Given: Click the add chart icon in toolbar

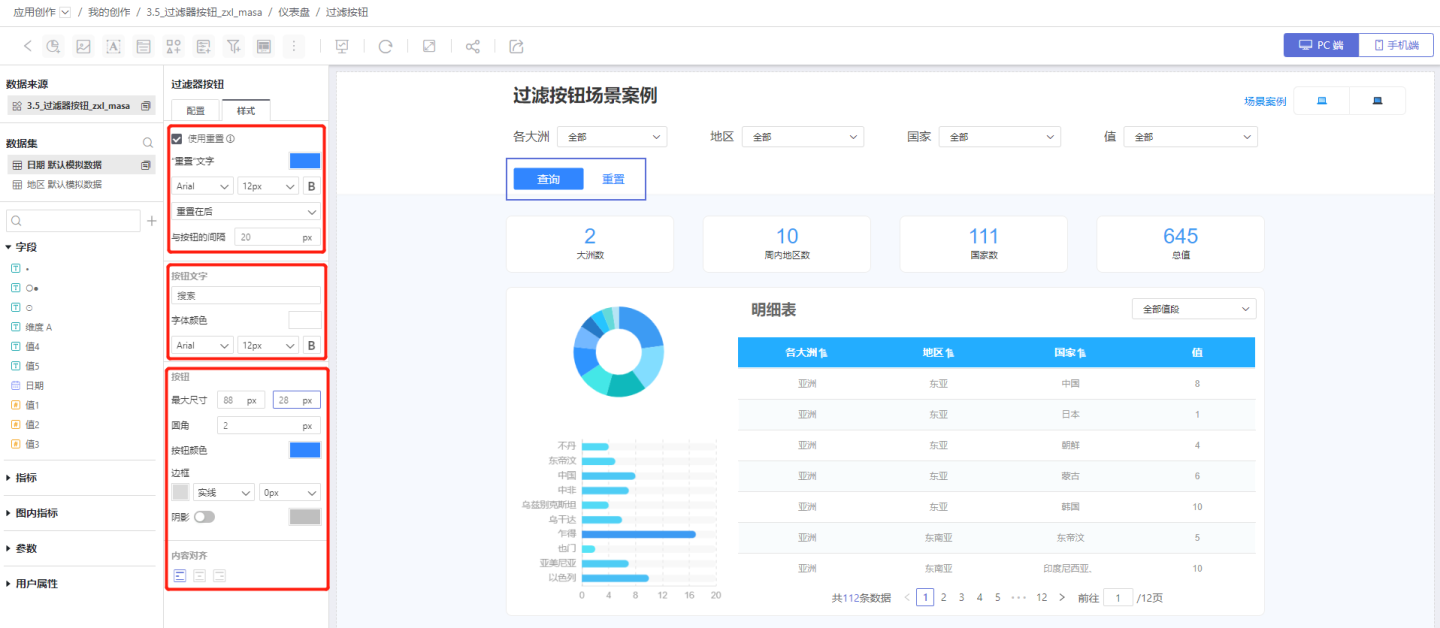Looking at the screenshot, I should click(54, 46).
